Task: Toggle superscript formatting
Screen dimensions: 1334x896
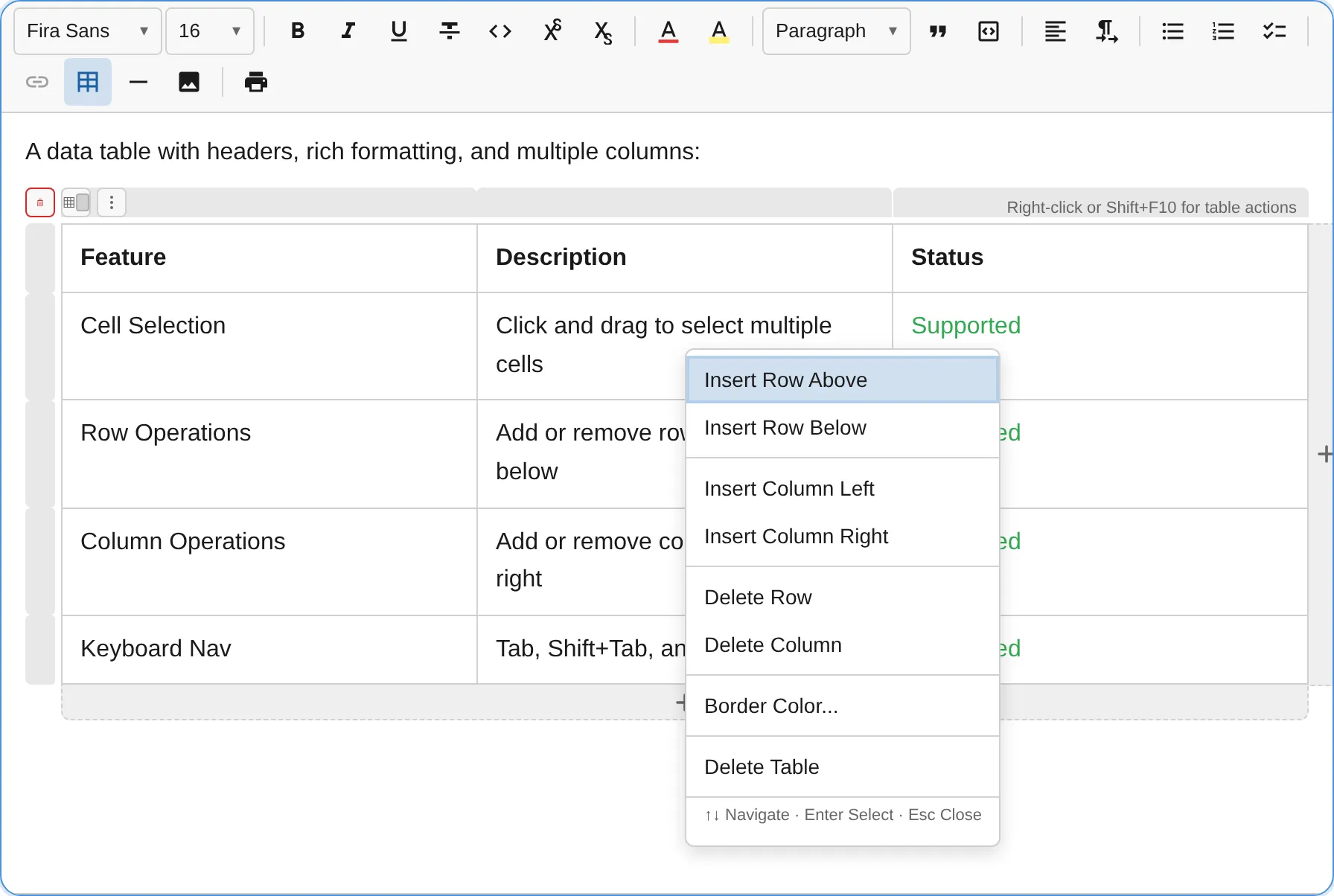Action: click(552, 31)
